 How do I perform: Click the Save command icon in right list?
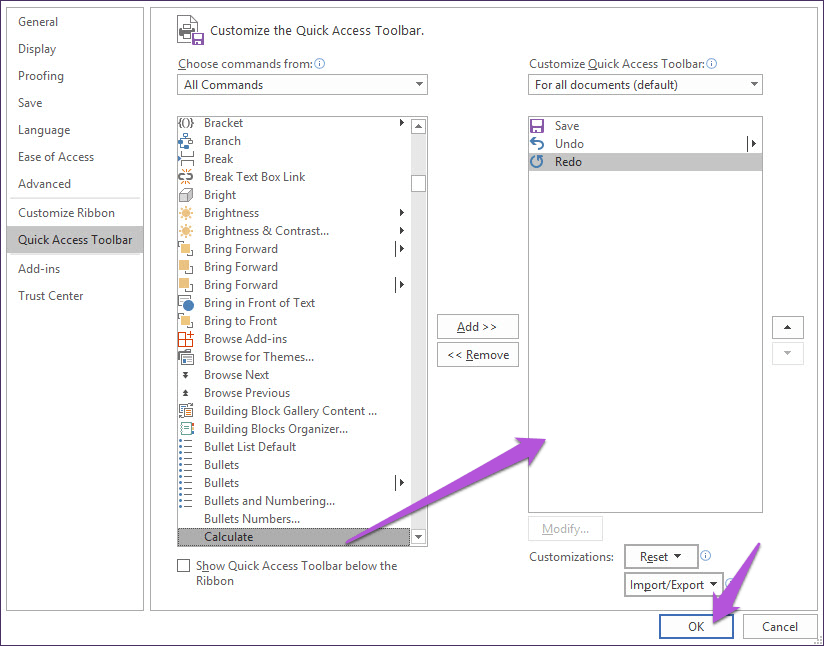[537, 126]
